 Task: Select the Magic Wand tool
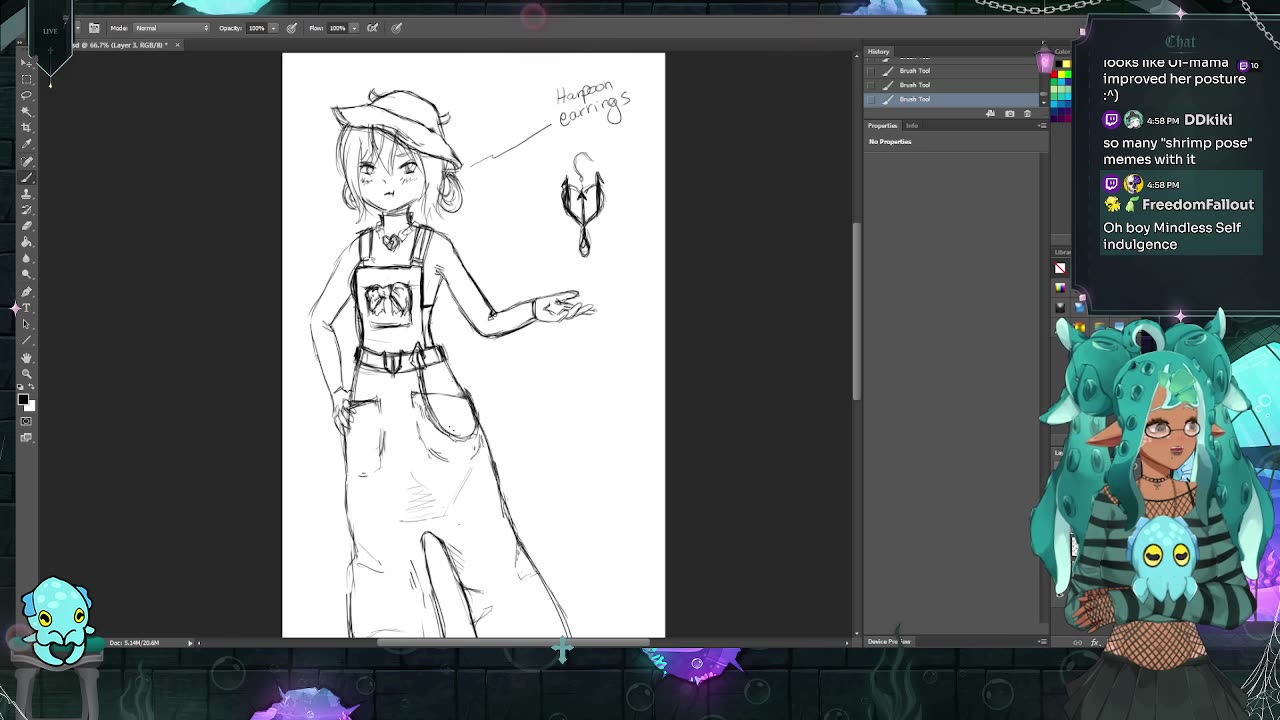27,111
